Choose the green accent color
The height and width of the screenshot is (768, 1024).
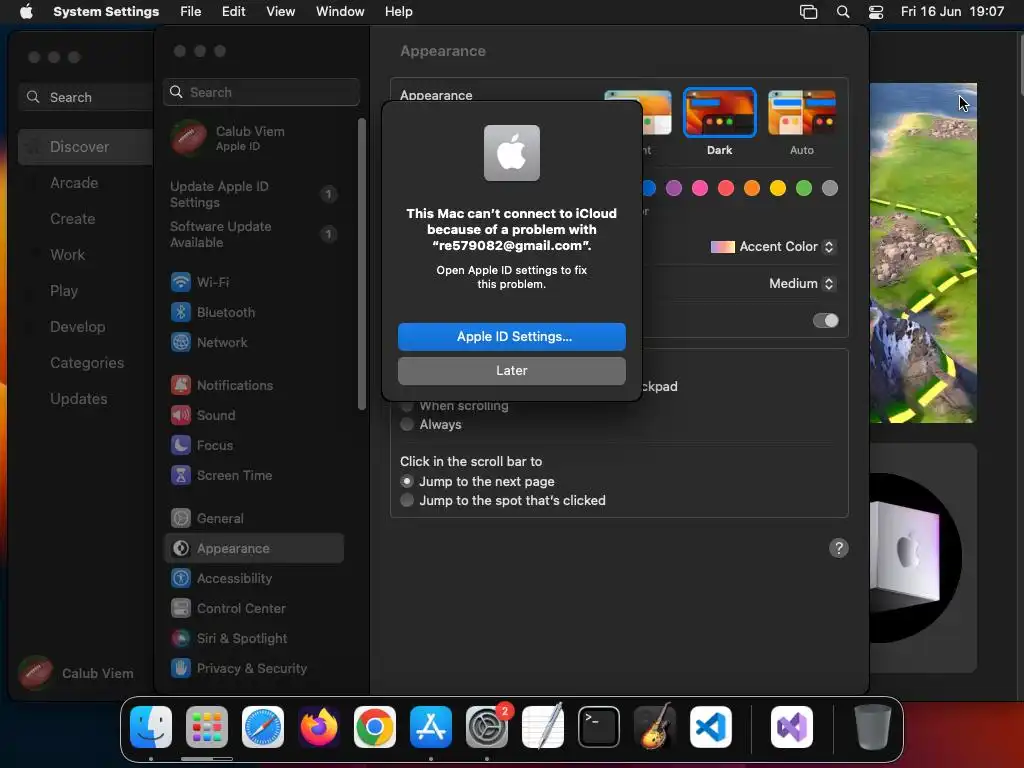pyautogui.click(x=804, y=188)
